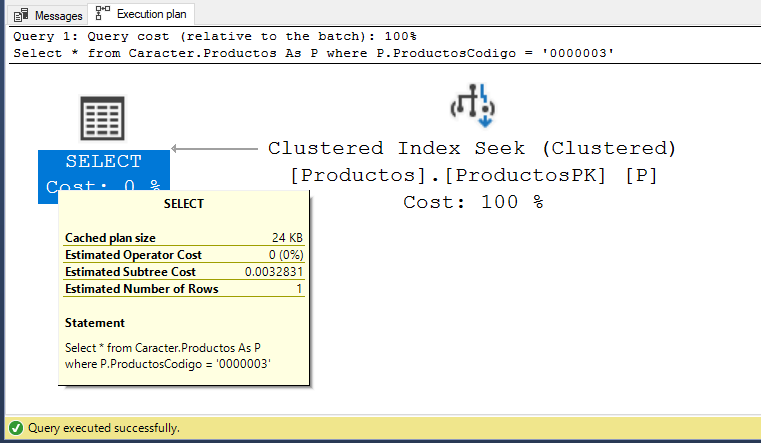Click the query text line below the header
Image resolution: width=761 pixels, height=443 pixels.
point(314,53)
